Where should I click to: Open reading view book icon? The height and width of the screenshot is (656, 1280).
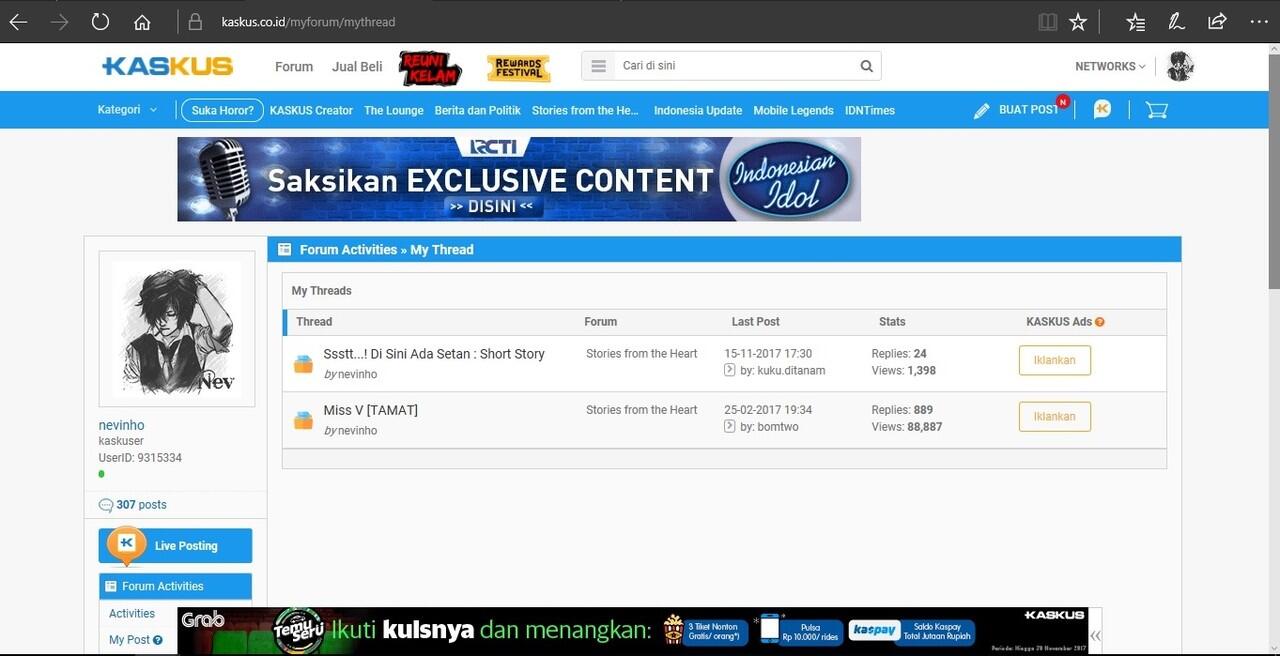click(x=1047, y=22)
